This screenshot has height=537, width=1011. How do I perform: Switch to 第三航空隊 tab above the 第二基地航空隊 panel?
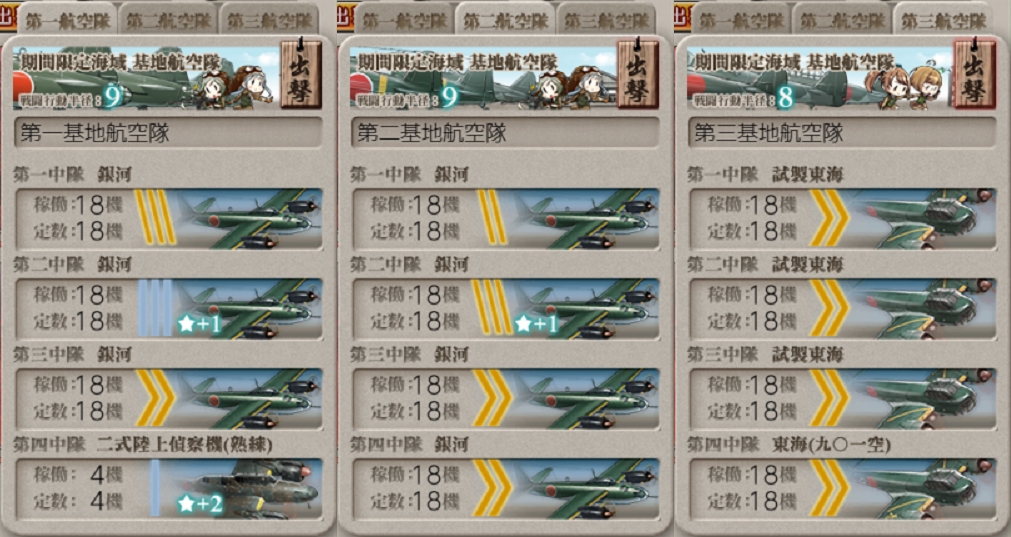607,20
